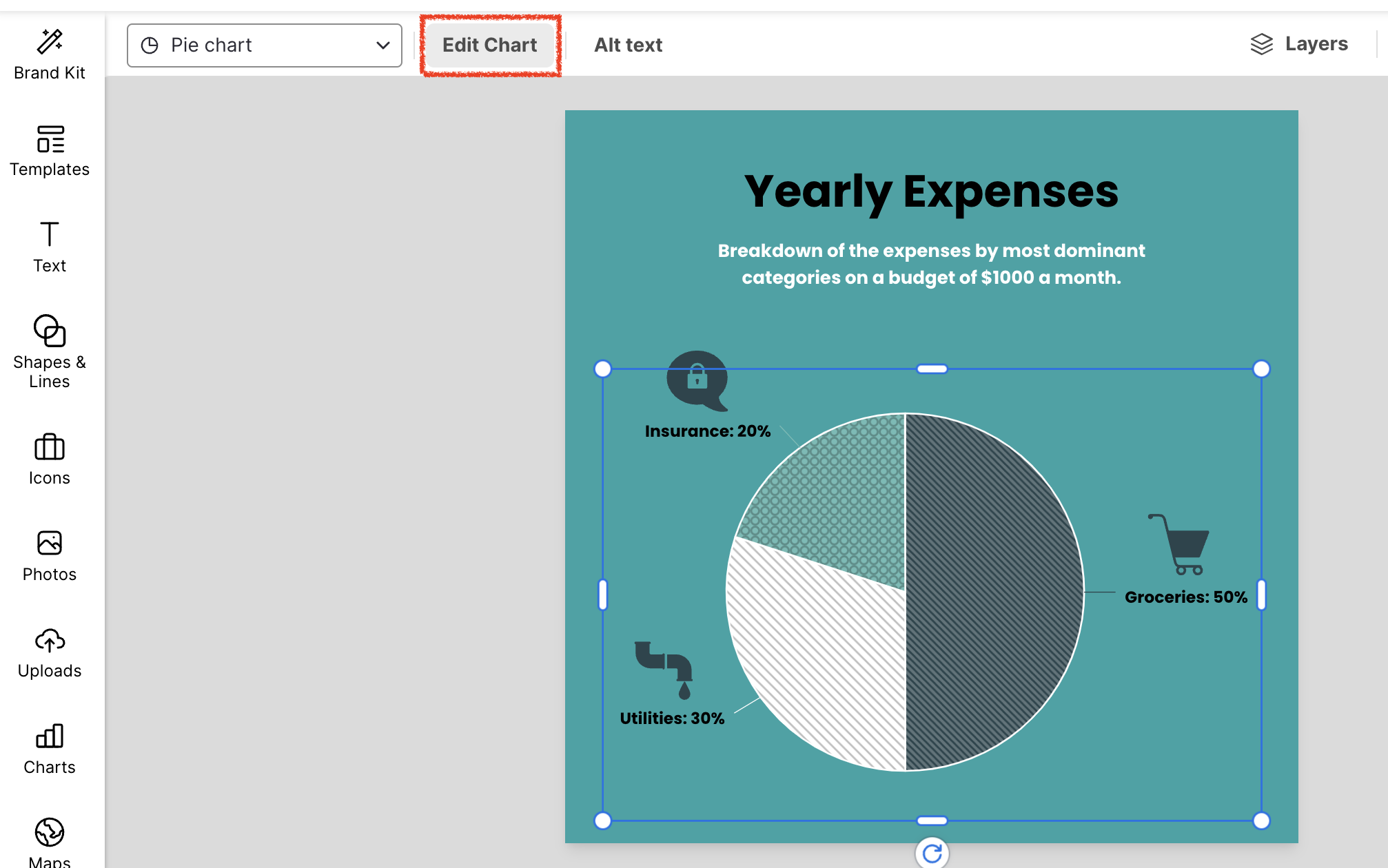Open the Photos panel
Viewport: 1388px width, 868px height.
(50, 556)
